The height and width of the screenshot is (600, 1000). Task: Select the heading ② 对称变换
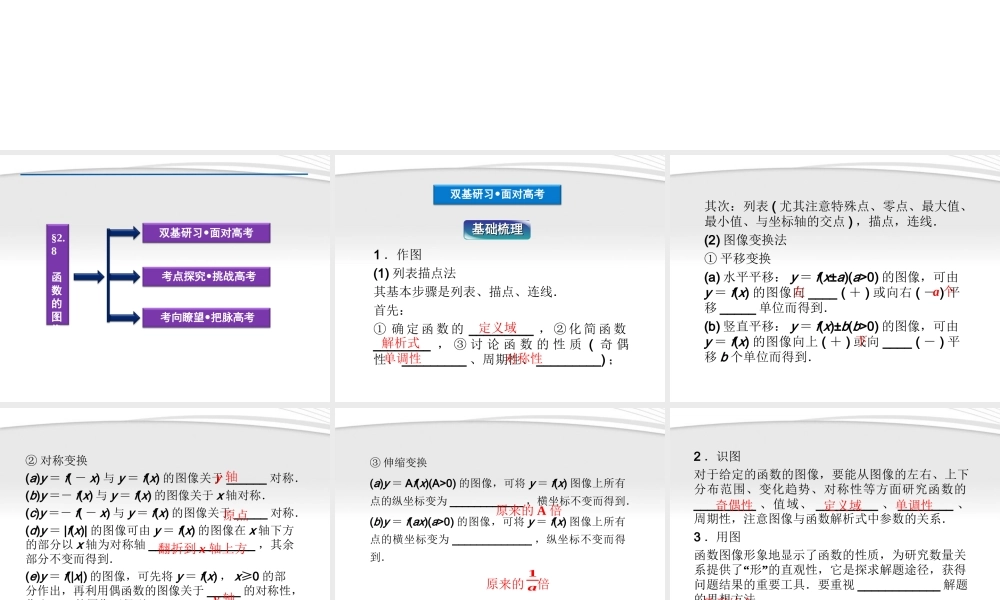click(x=57, y=460)
